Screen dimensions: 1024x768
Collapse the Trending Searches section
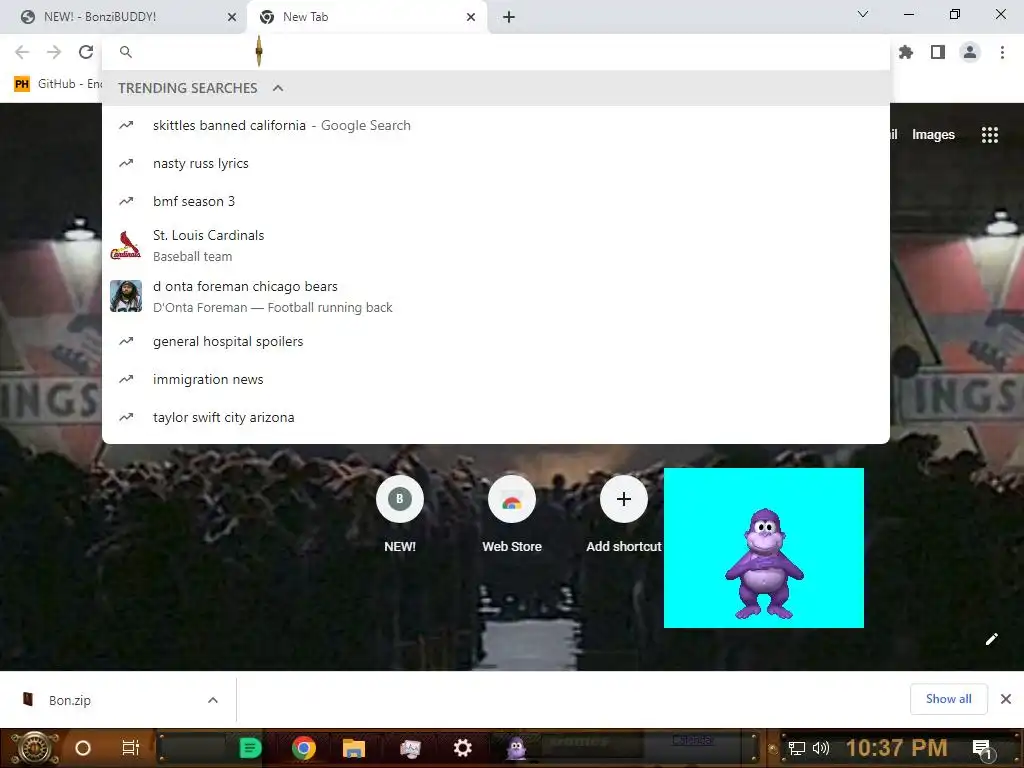[x=278, y=88]
